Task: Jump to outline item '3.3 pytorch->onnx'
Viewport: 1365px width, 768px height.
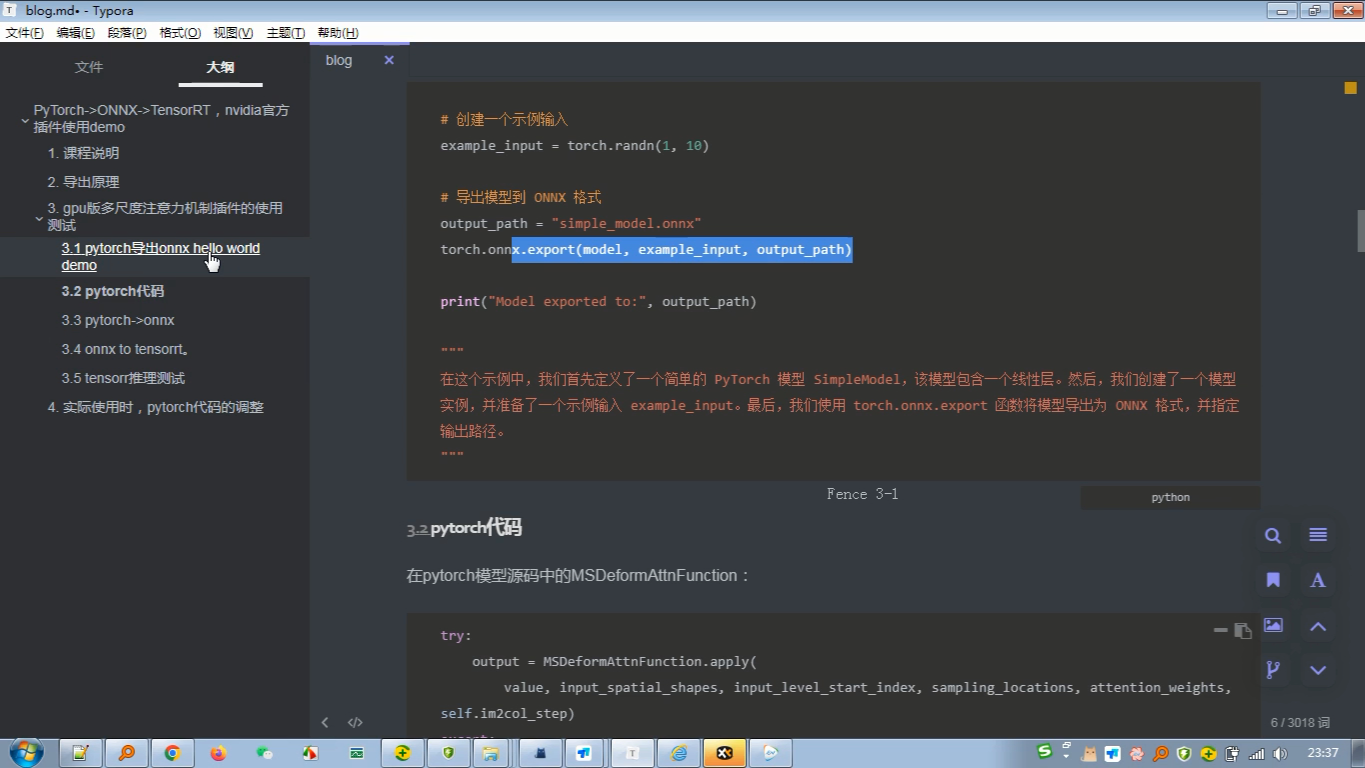Action: coord(118,320)
